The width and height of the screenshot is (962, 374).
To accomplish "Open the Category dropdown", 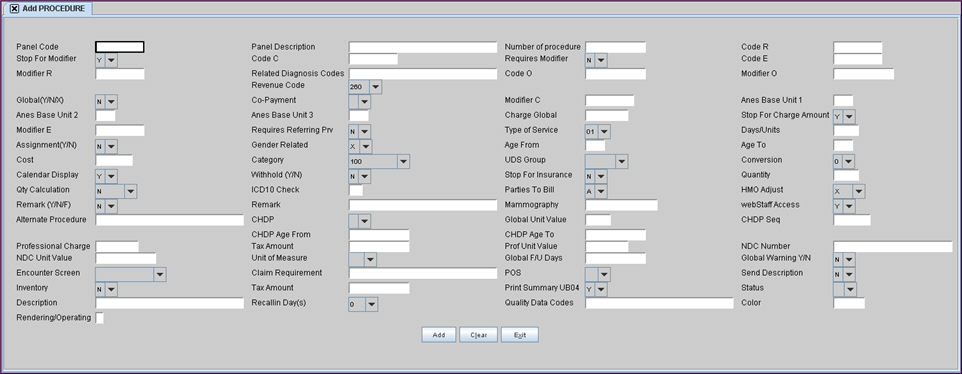I will click(x=403, y=161).
